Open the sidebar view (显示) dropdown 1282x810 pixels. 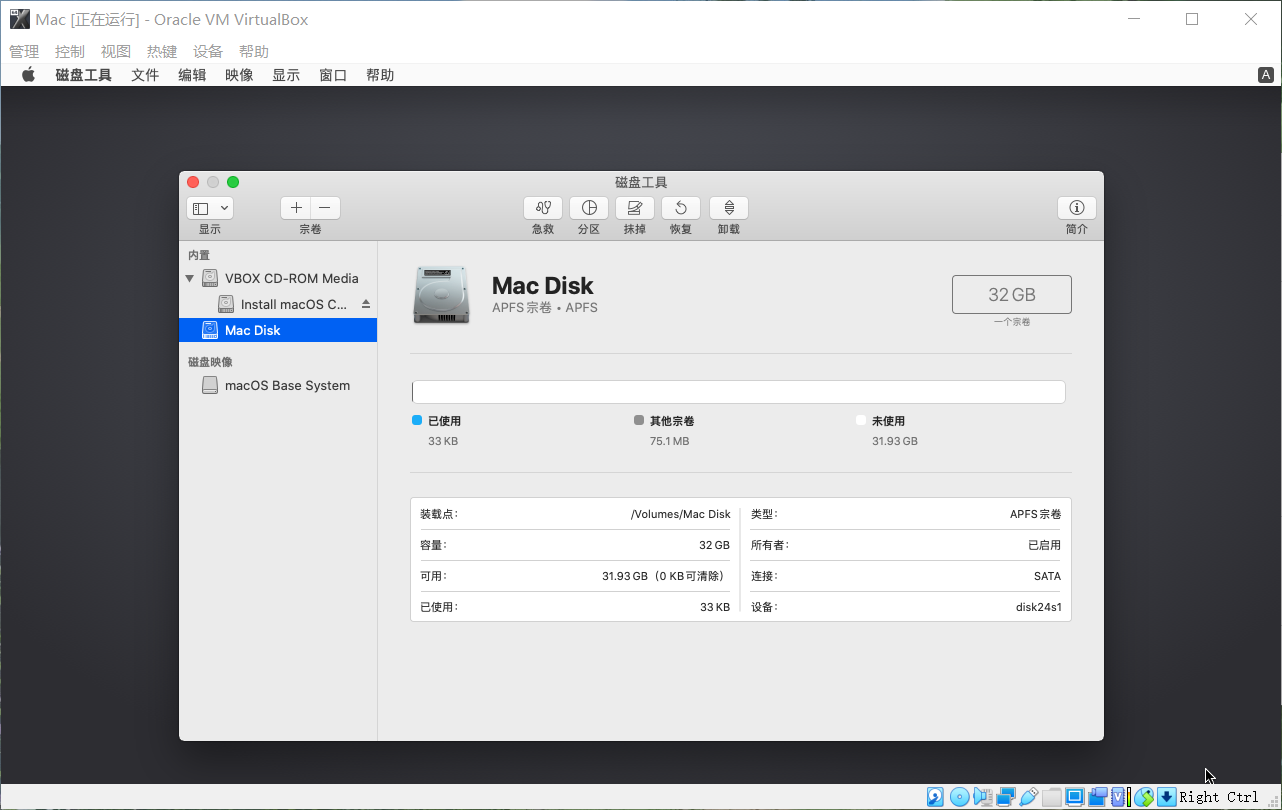click(210, 208)
